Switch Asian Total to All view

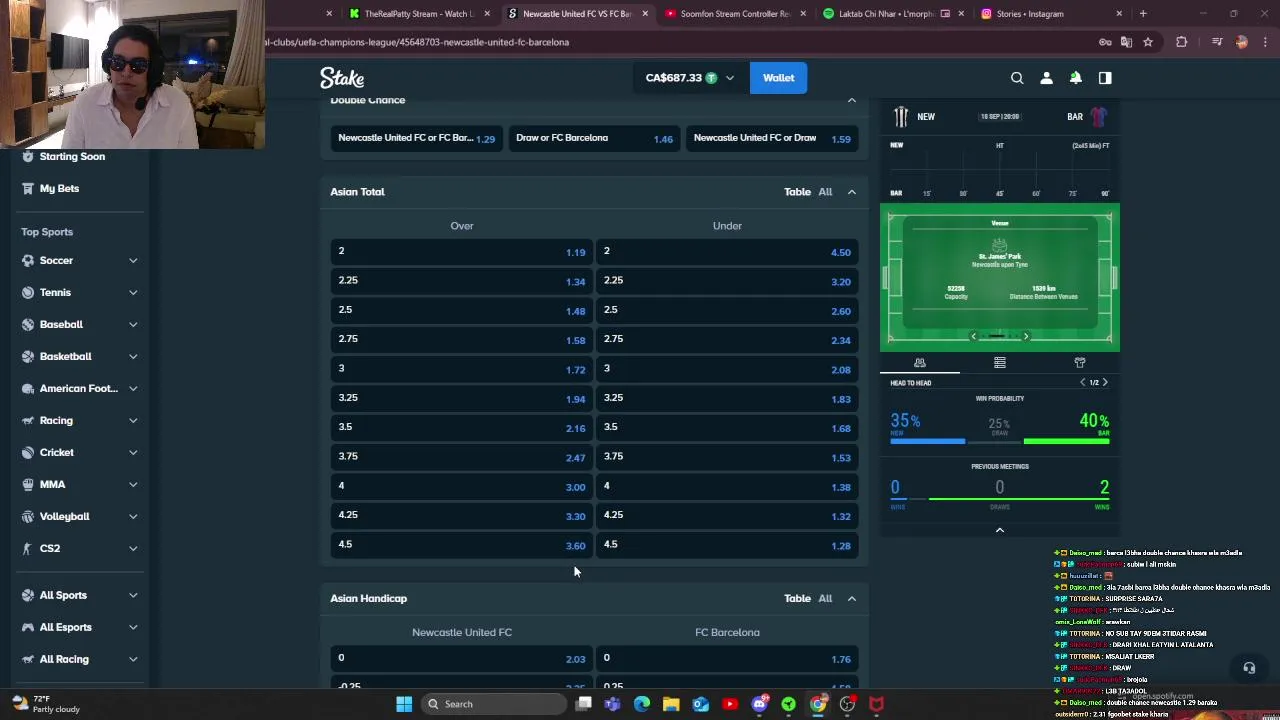click(x=825, y=192)
